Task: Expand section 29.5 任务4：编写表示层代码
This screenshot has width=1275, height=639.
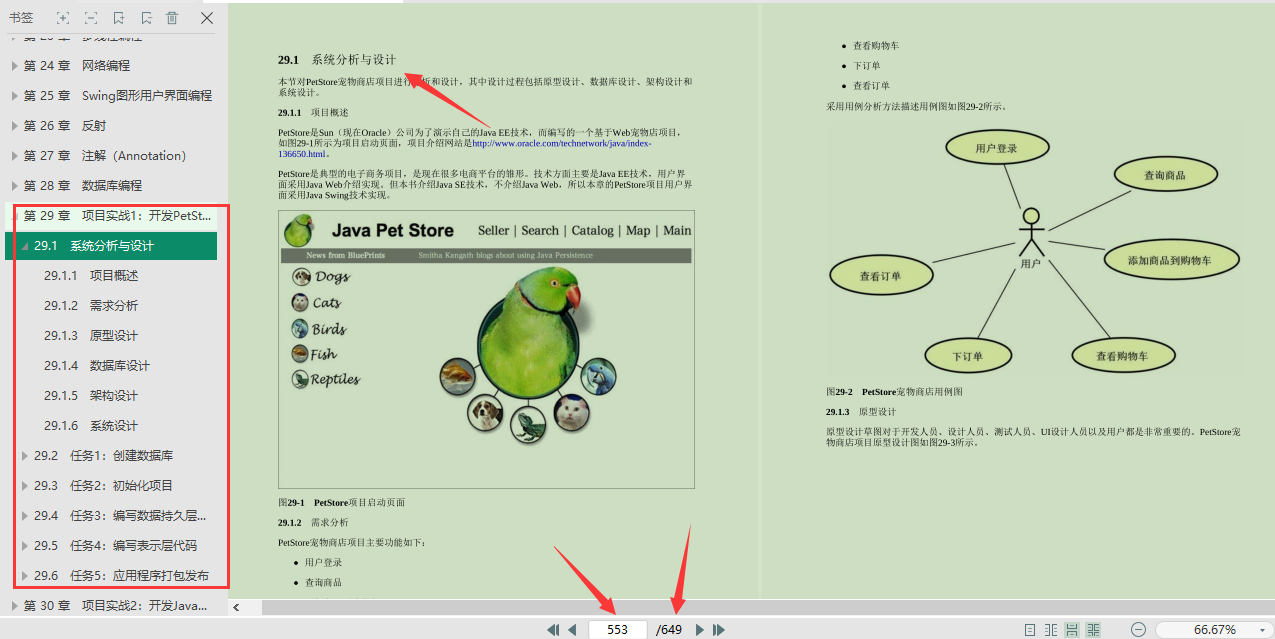Action: pos(24,546)
